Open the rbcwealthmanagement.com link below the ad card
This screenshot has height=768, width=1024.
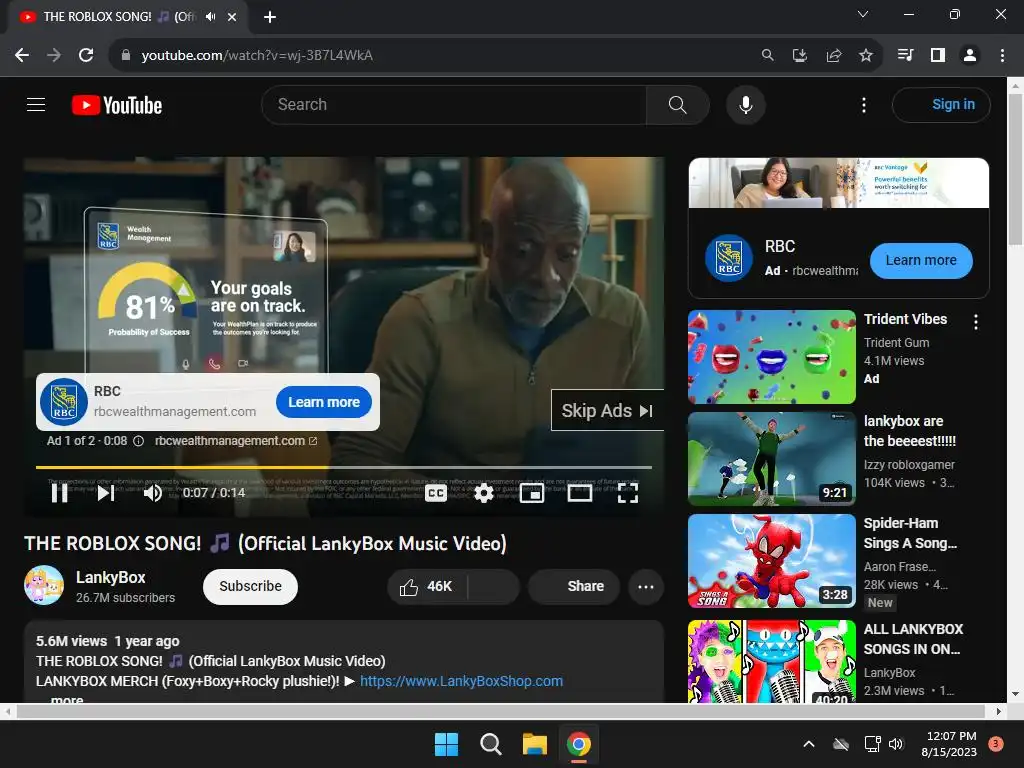point(236,441)
